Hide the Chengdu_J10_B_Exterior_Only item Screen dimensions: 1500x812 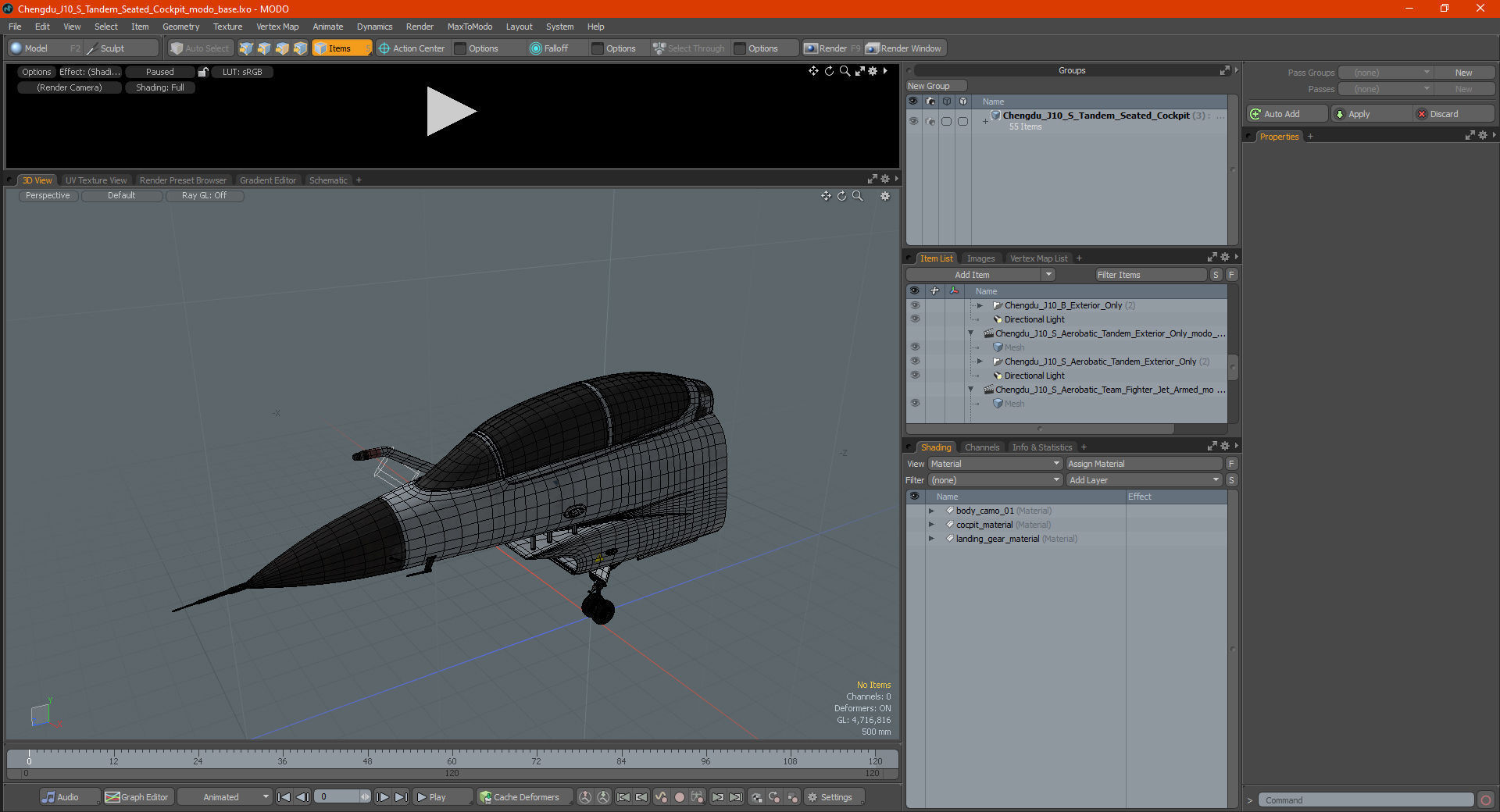(914, 305)
